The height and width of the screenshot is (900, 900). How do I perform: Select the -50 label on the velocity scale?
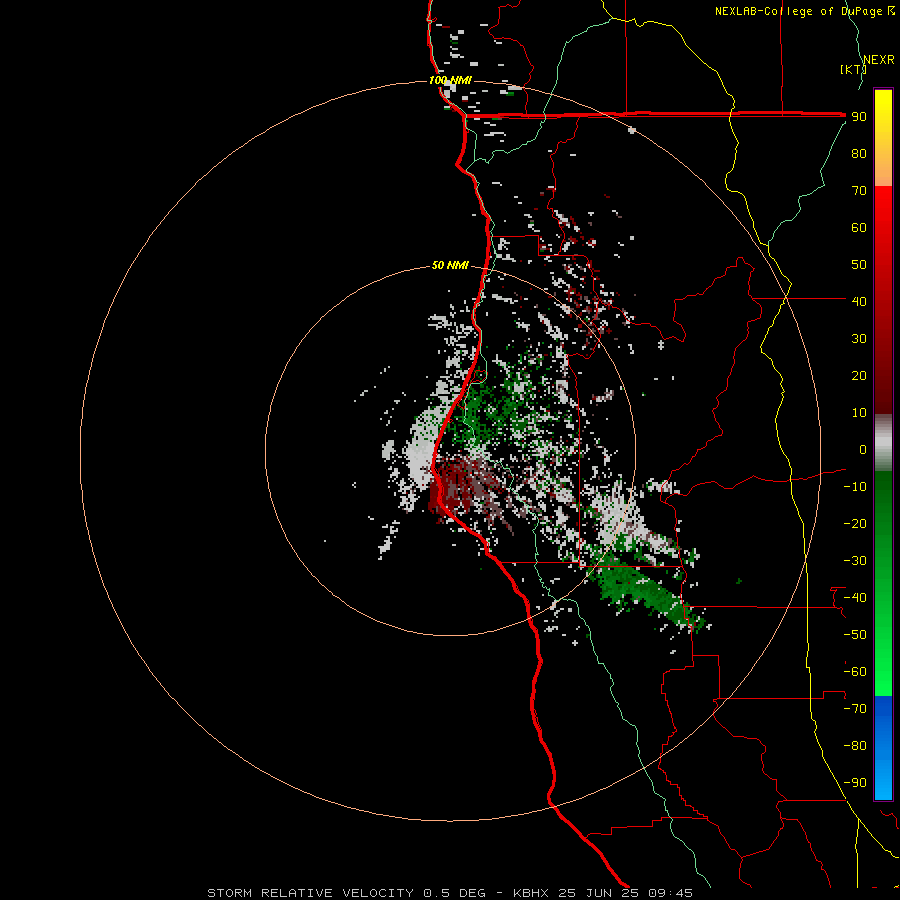pos(855,635)
